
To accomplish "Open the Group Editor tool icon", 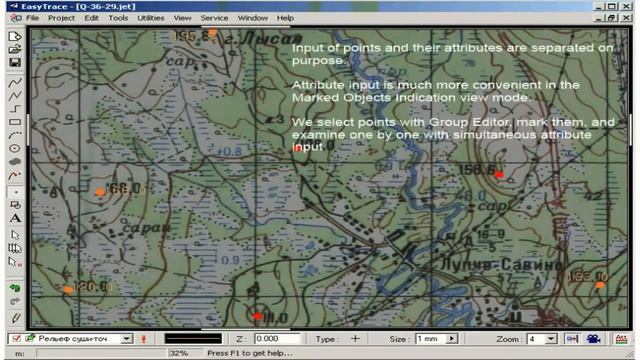I will tap(15, 248).
